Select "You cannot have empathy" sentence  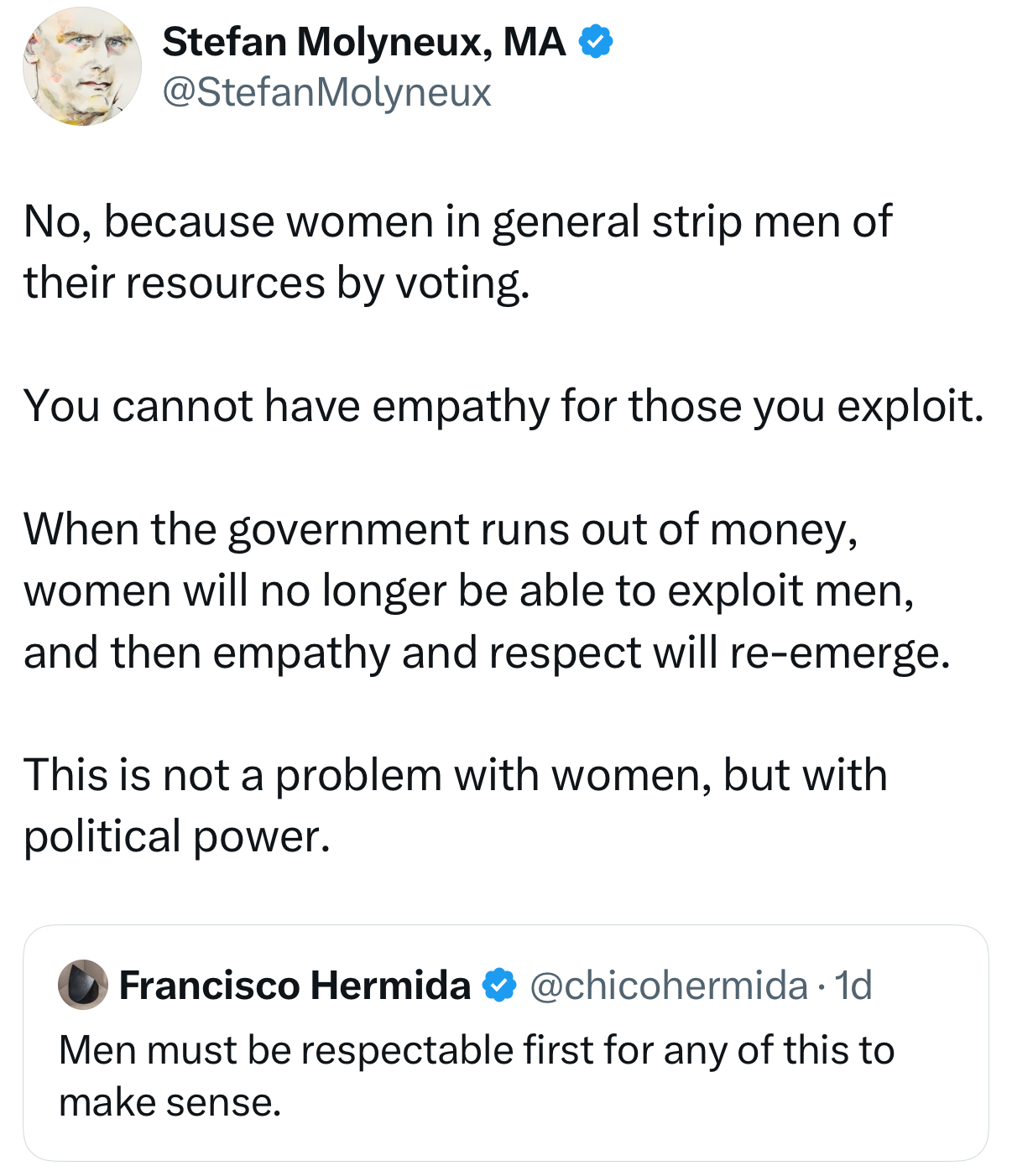(x=503, y=406)
